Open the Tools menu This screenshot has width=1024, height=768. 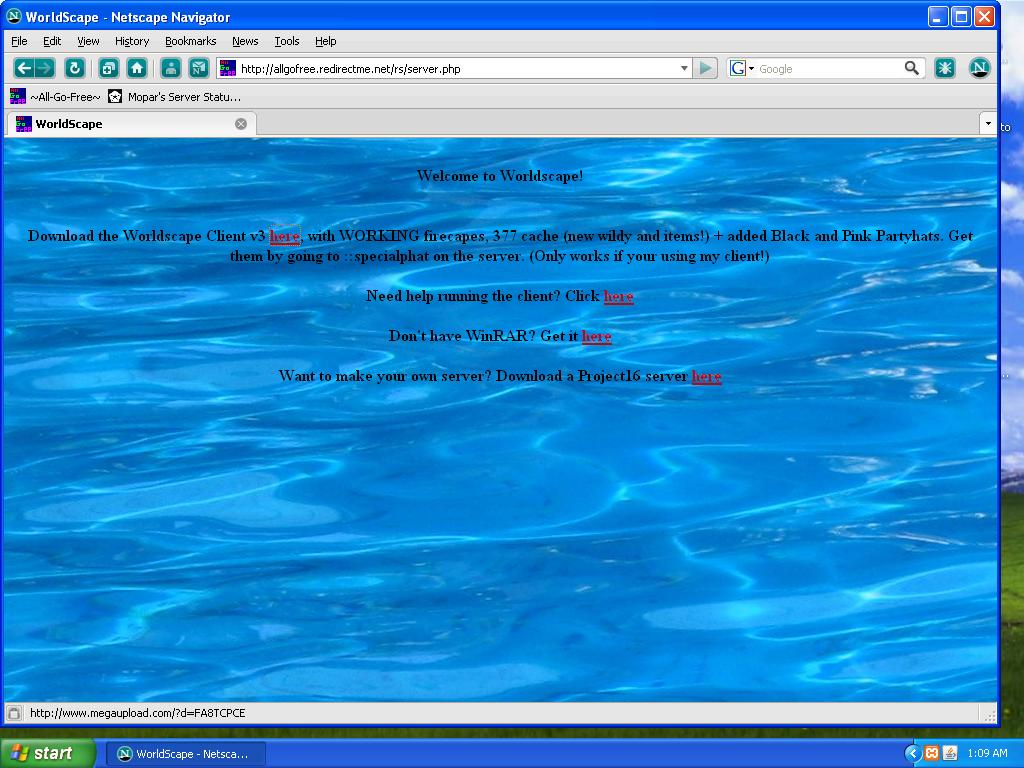[x=287, y=41]
